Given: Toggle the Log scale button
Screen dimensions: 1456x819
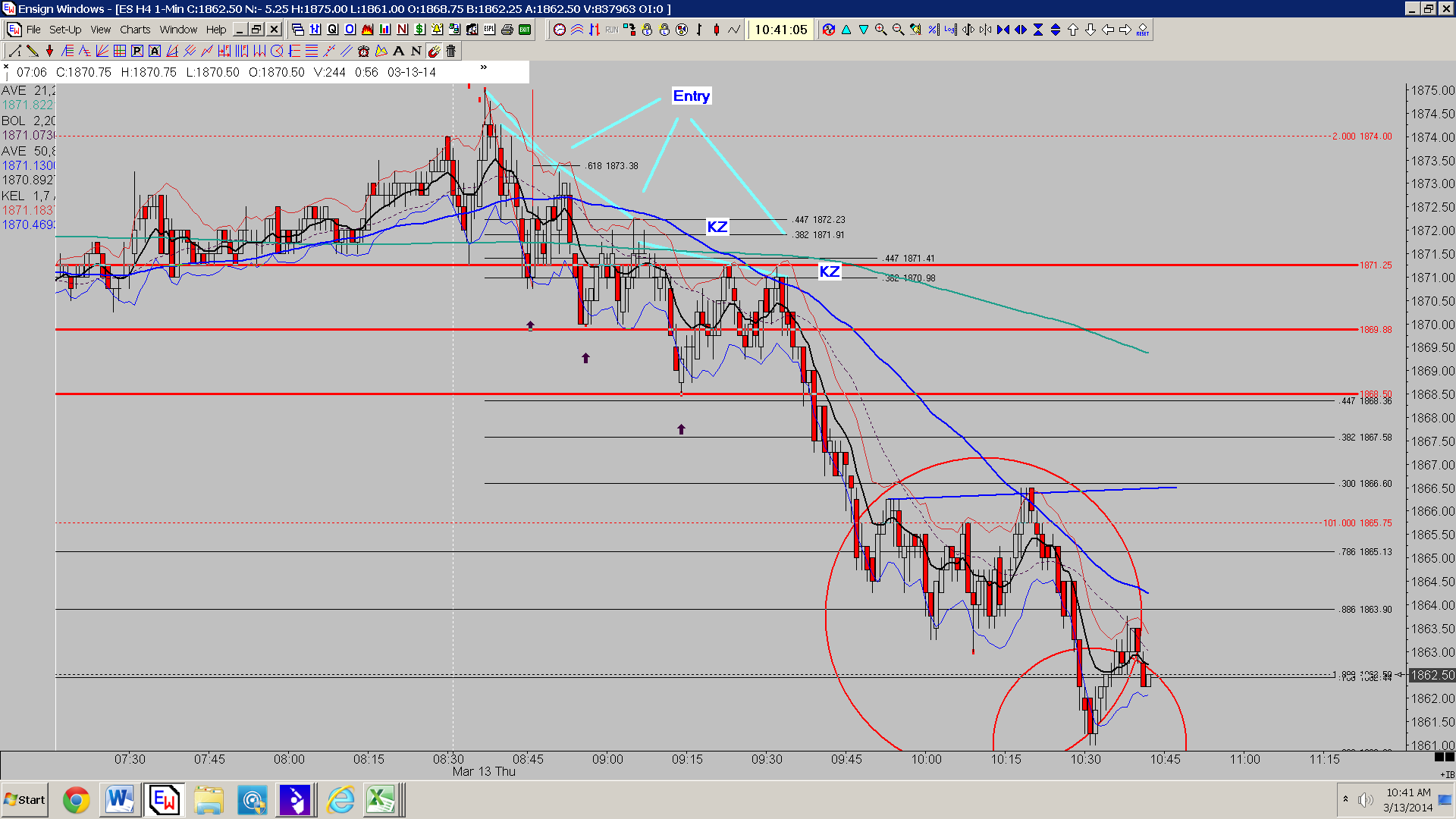Looking at the screenshot, I should (x=950, y=30).
